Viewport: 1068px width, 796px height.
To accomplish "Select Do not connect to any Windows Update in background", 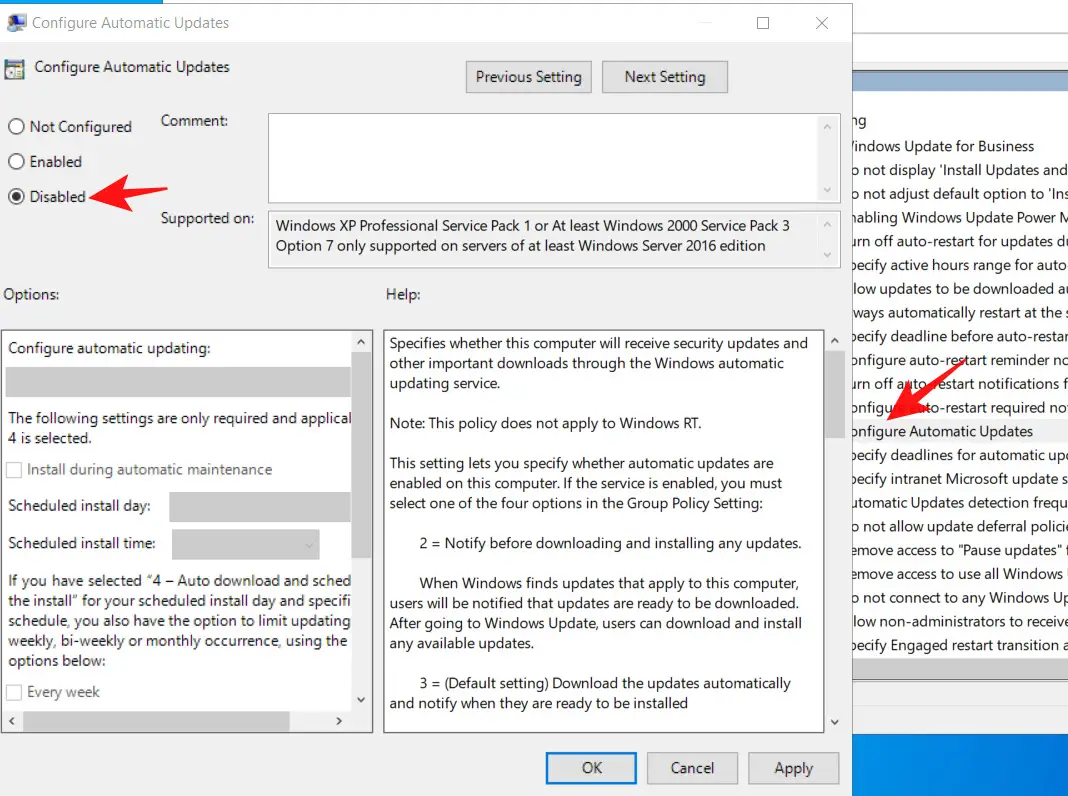I will pyautogui.click(x=960, y=598).
